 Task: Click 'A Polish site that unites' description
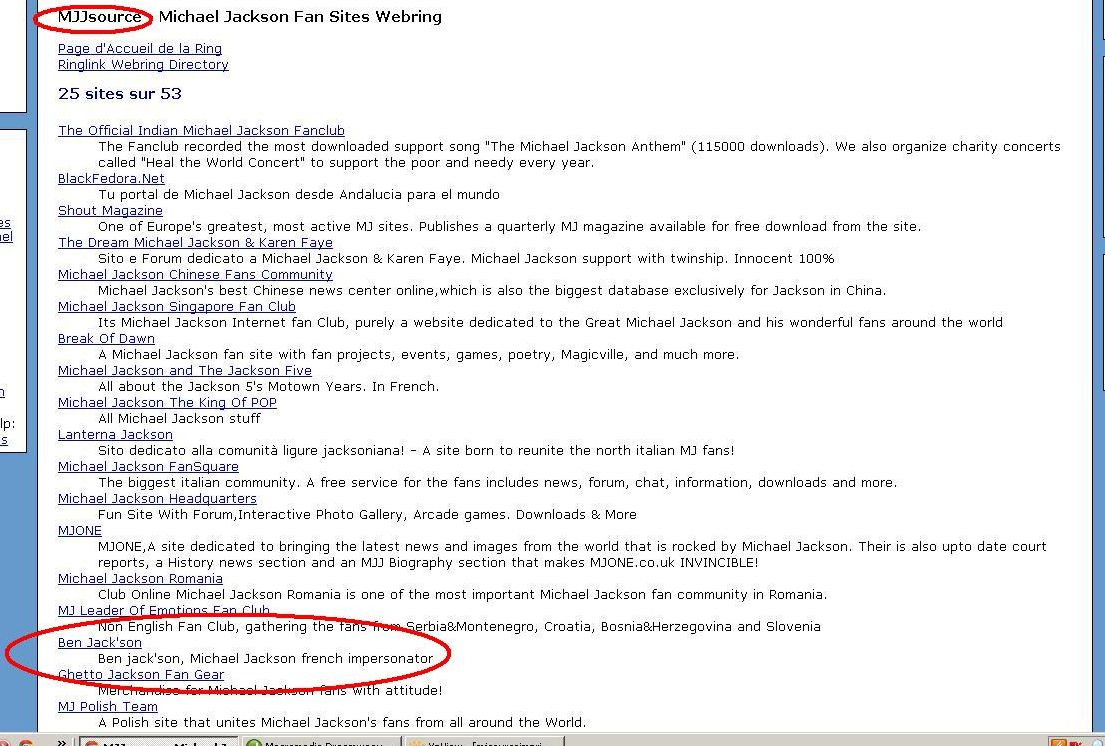[x=342, y=723]
